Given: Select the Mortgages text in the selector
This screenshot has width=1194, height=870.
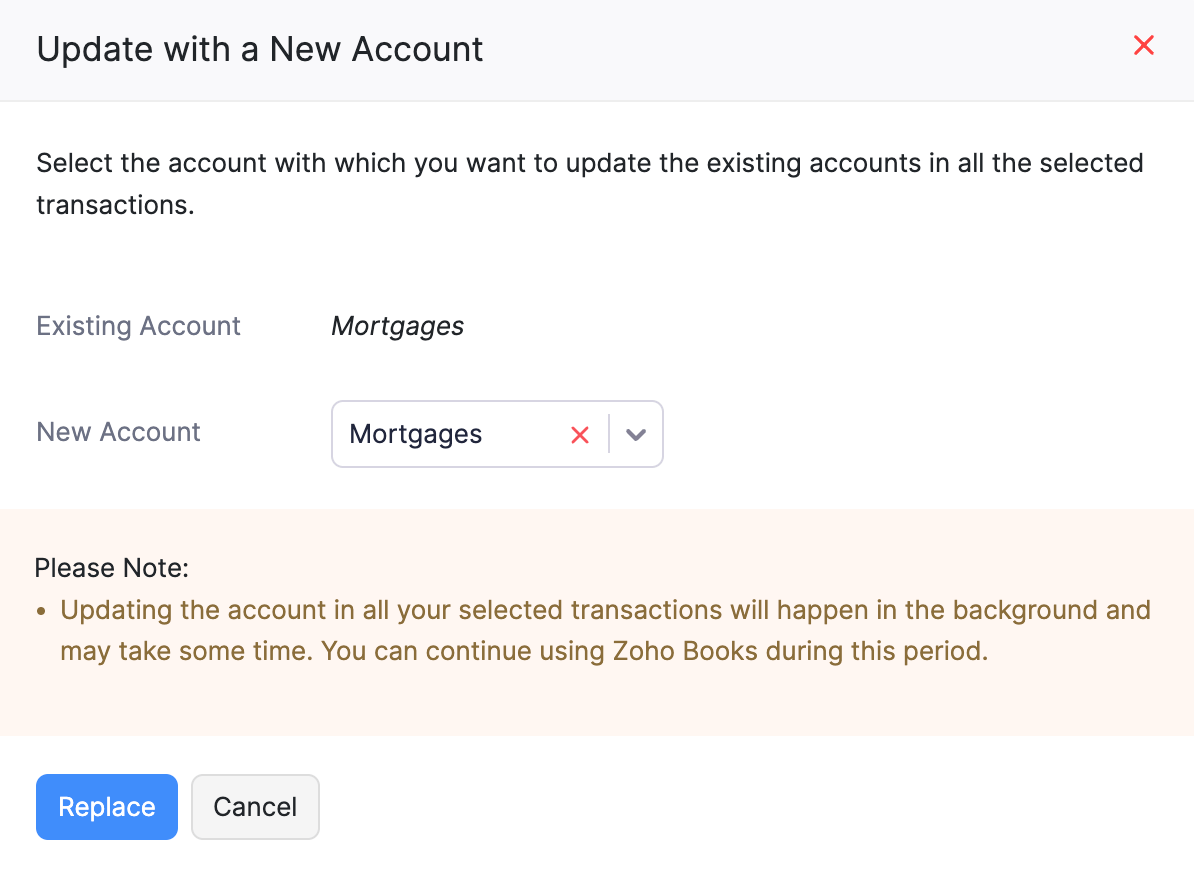Looking at the screenshot, I should click(415, 434).
